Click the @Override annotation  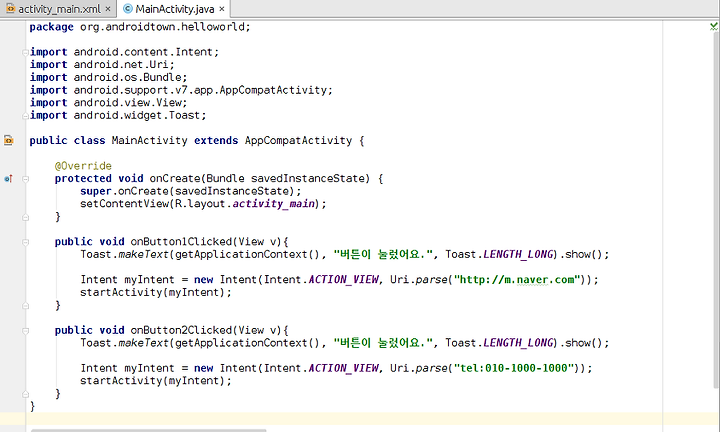tap(83, 165)
